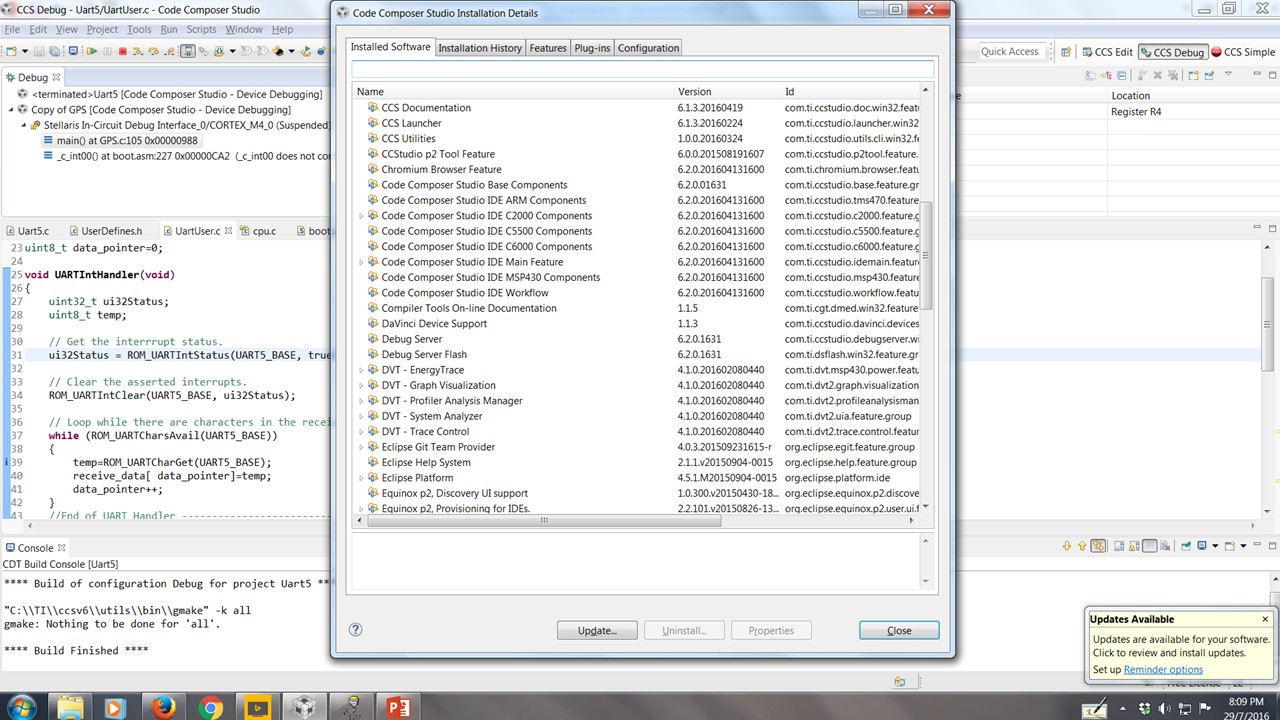Expand the Eclipse Platform entry
Viewport: 1280px width, 720px height.
pyautogui.click(x=361, y=478)
